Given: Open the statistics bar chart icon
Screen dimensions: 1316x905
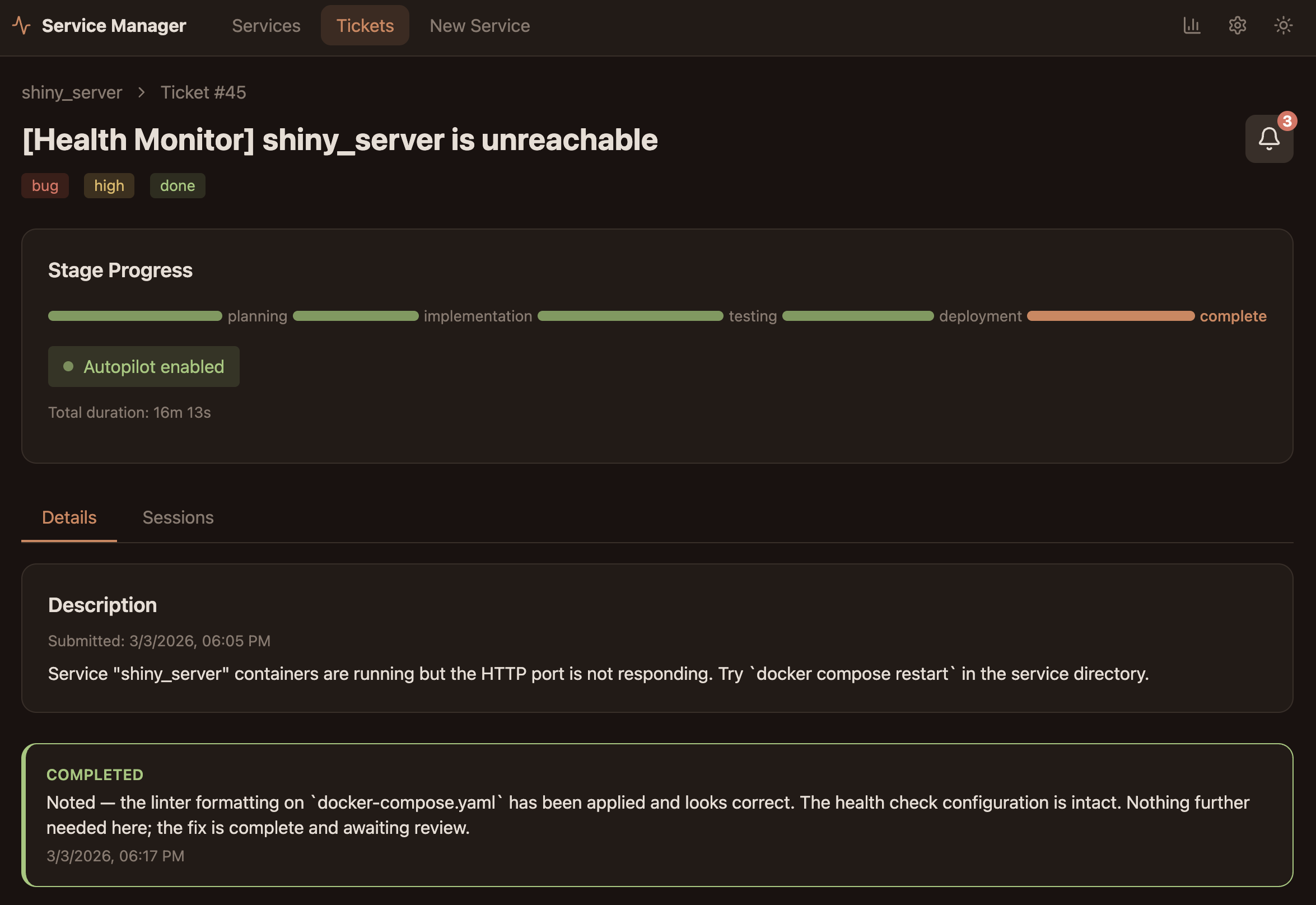Looking at the screenshot, I should (1191, 26).
